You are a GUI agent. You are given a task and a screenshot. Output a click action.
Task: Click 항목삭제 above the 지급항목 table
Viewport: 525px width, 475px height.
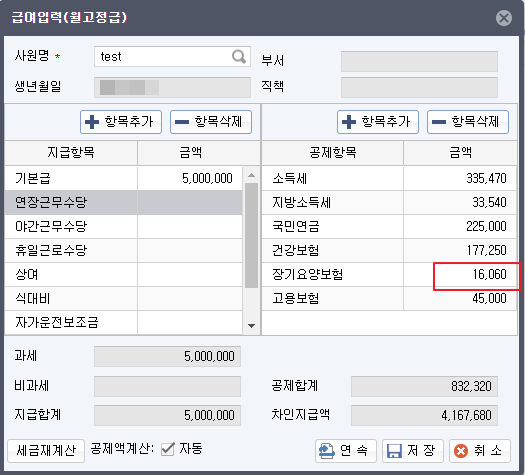(211, 122)
